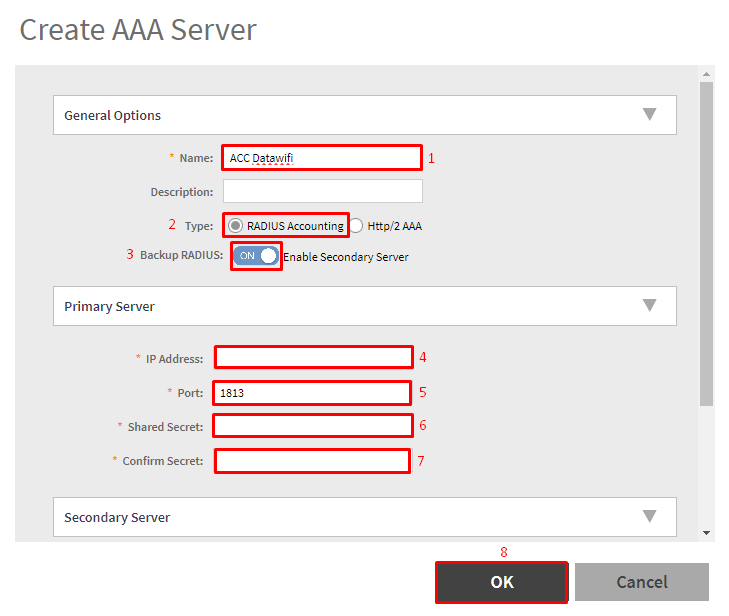
Task: Click the scrollbar up arrow
Action: [706, 74]
